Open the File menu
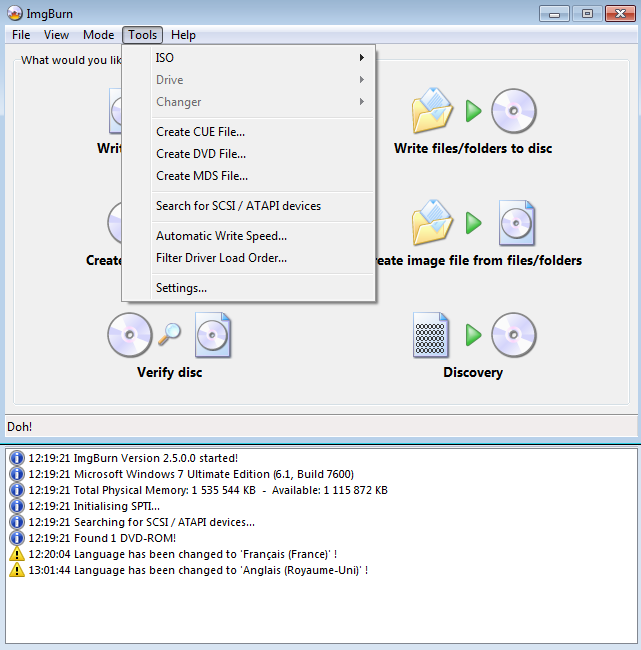The image size is (641, 650). [x=21, y=35]
